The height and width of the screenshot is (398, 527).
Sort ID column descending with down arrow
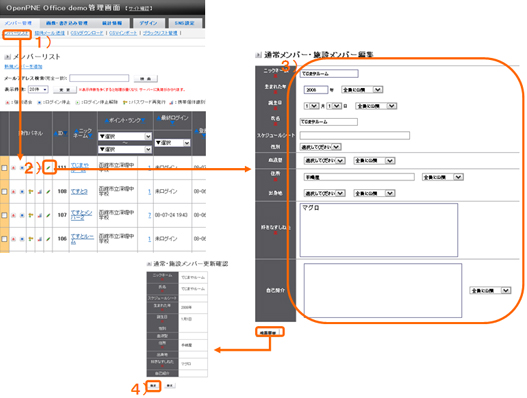[66, 133]
